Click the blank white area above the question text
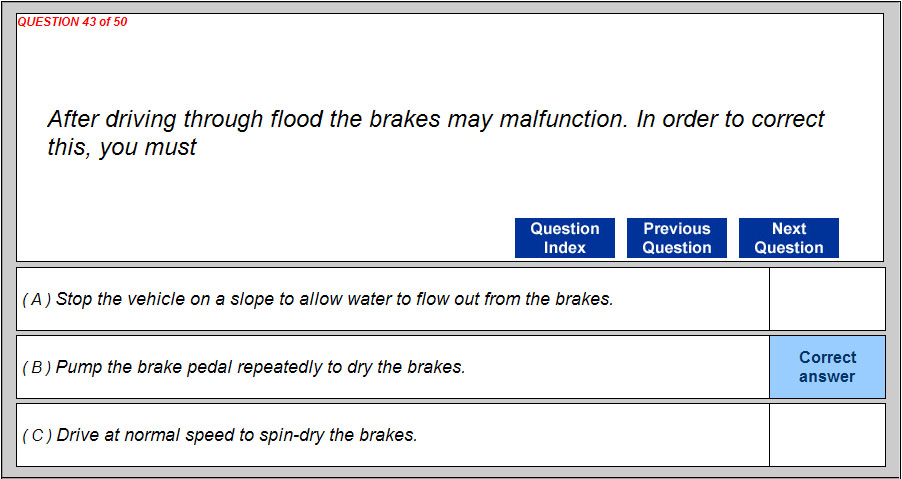This screenshot has width=902, height=479. pyautogui.click(x=450, y=60)
